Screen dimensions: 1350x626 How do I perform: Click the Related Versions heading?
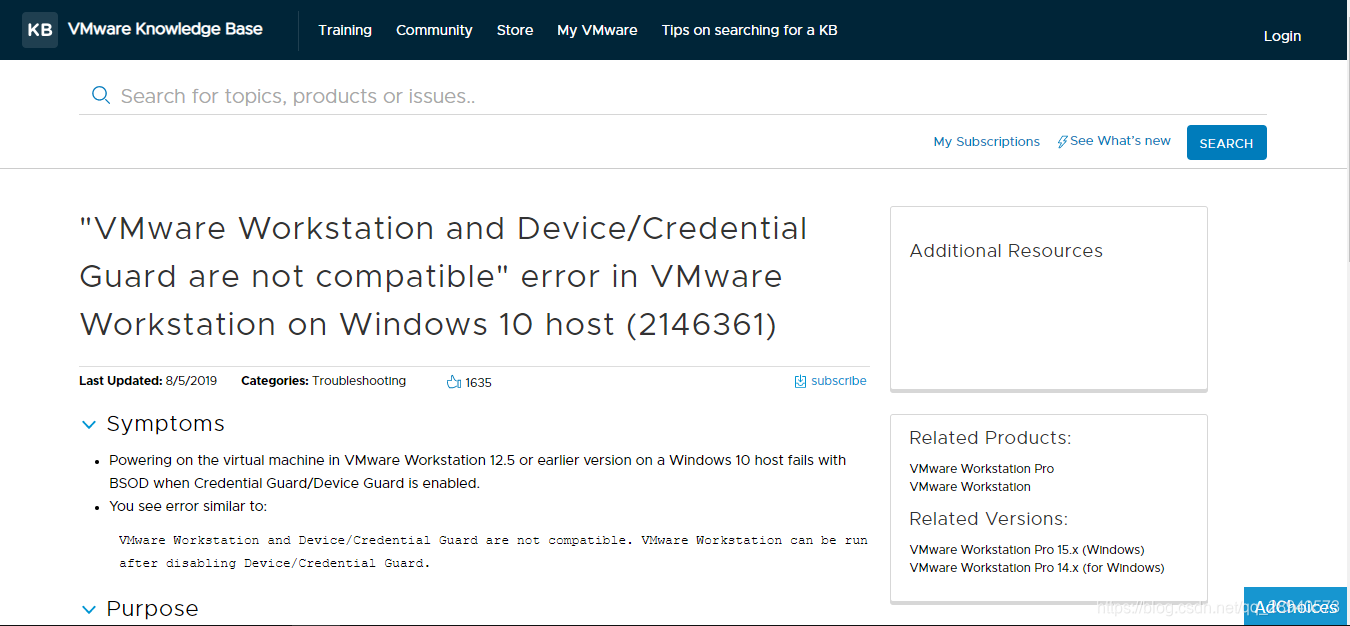pos(989,519)
